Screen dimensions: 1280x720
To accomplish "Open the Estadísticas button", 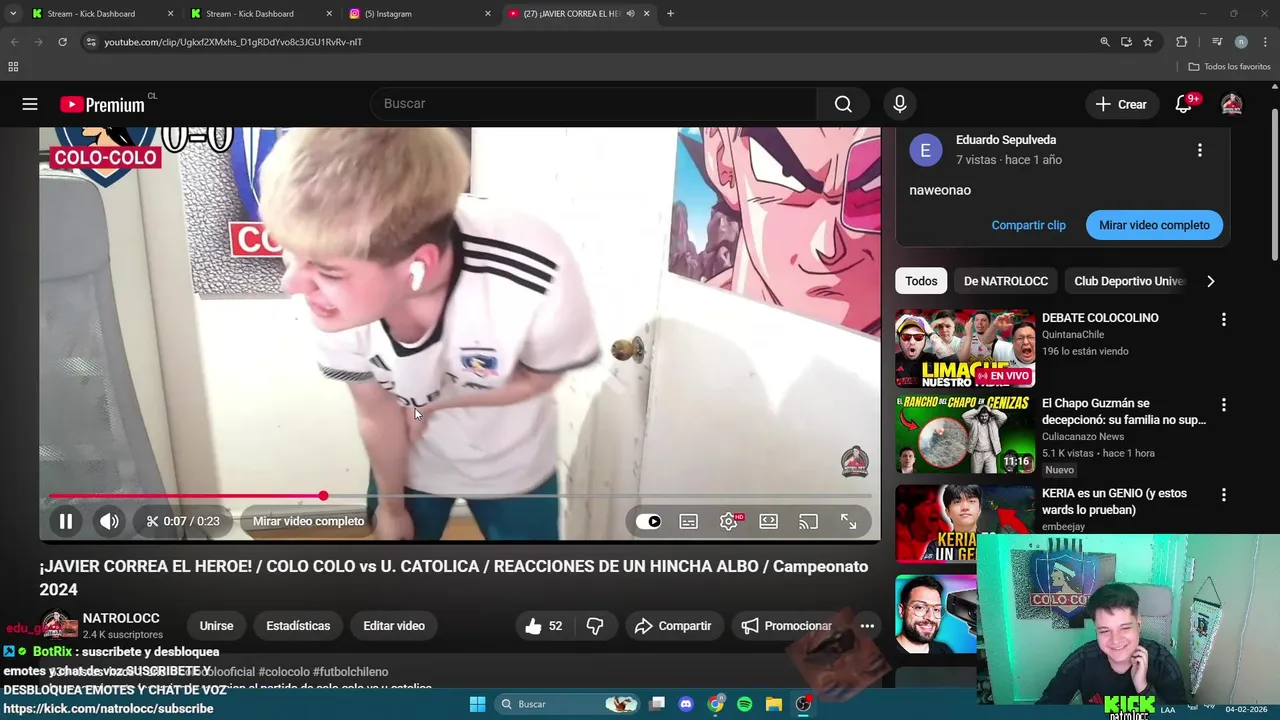I will pyautogui.click(x=298, y=626).
